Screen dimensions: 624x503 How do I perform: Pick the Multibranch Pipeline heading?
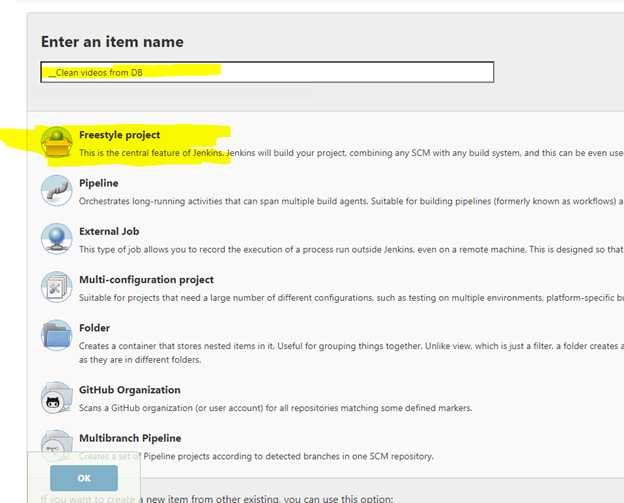coord(132,438)
